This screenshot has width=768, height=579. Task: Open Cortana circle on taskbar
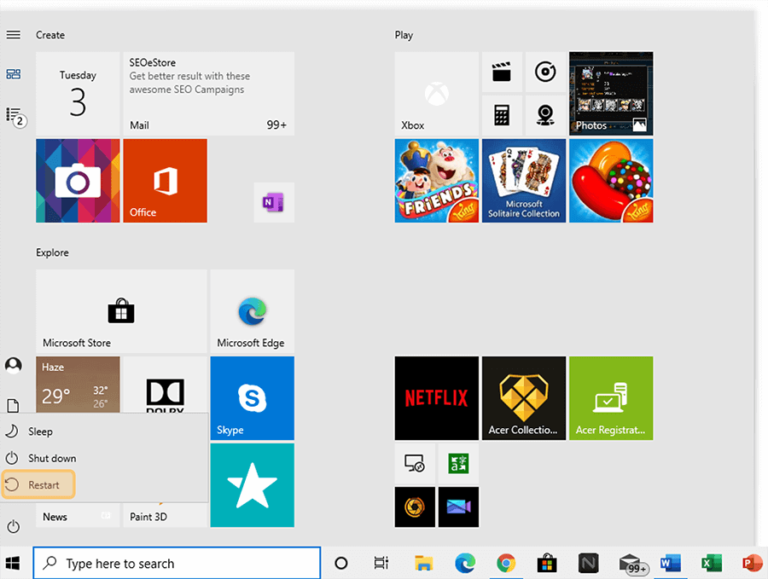[x=341, y=563]
